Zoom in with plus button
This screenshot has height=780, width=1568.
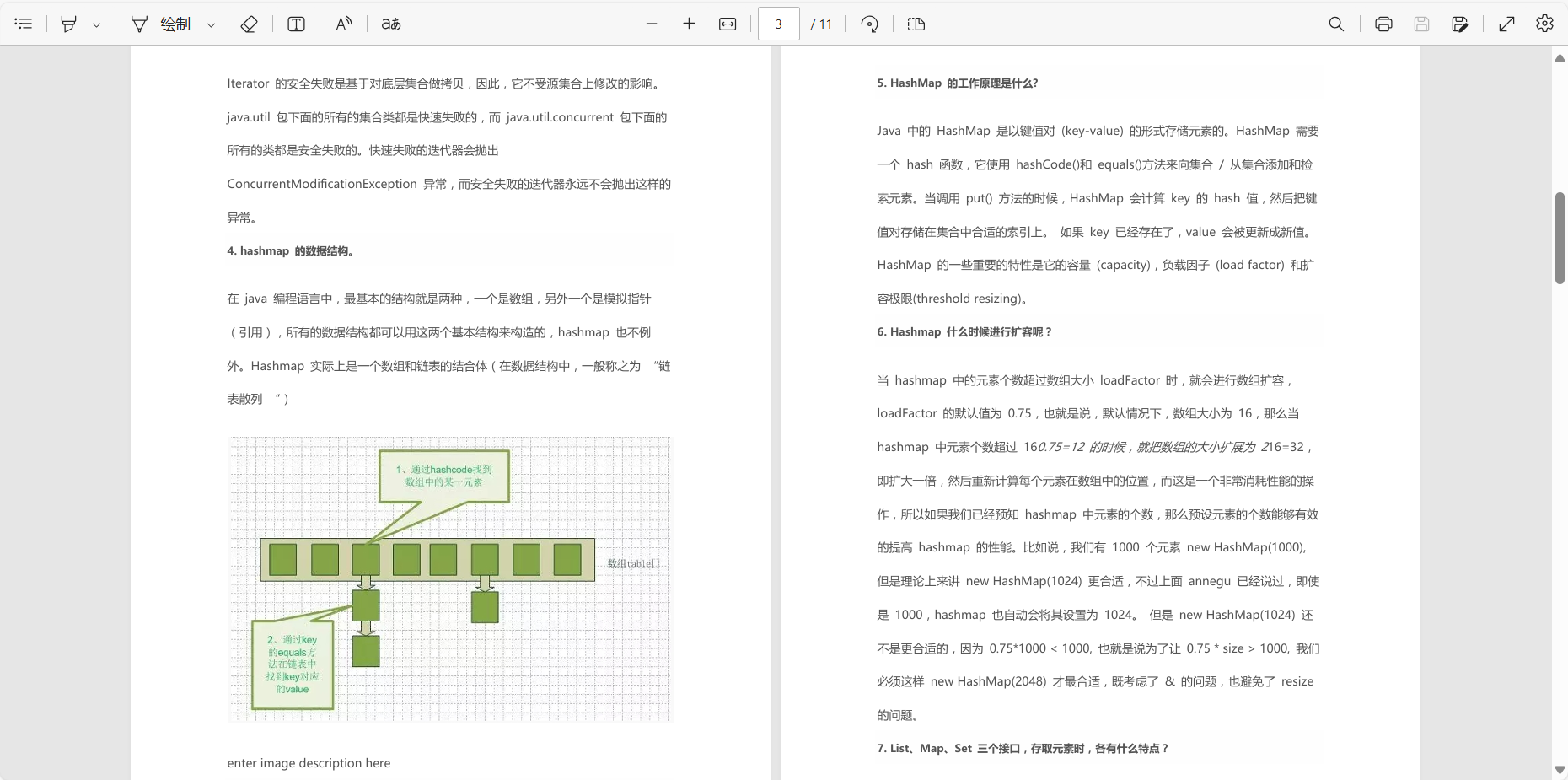pos(689,24)
